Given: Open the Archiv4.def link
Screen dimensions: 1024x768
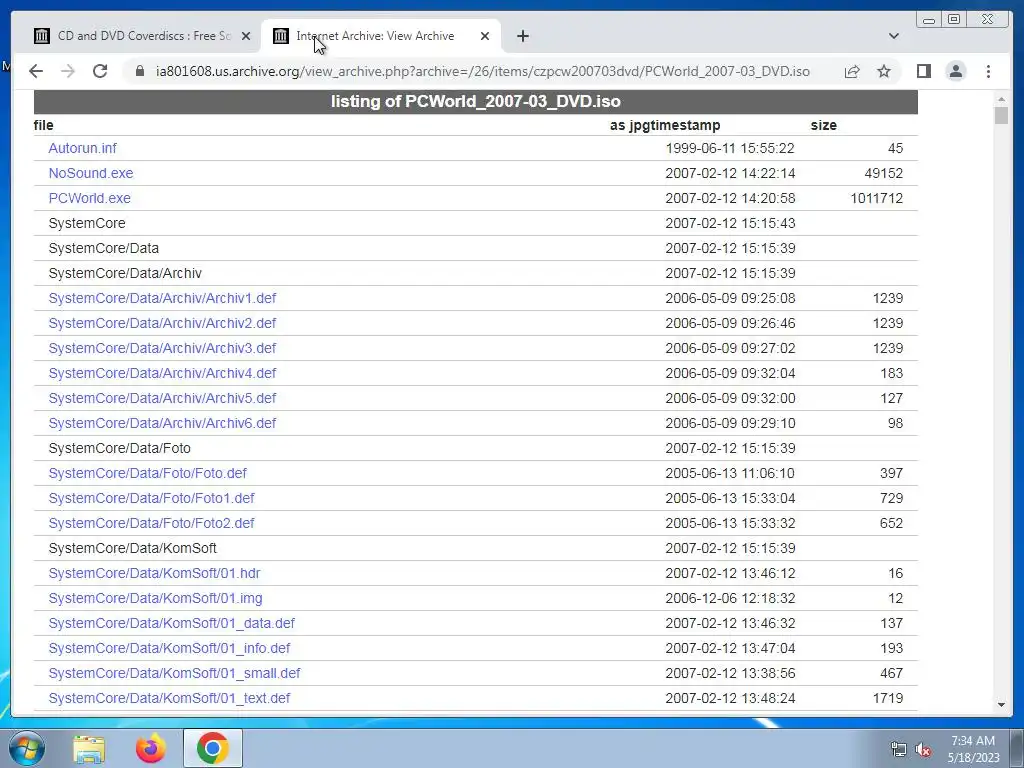Looking at the screenshot, I should coord(162,373).
